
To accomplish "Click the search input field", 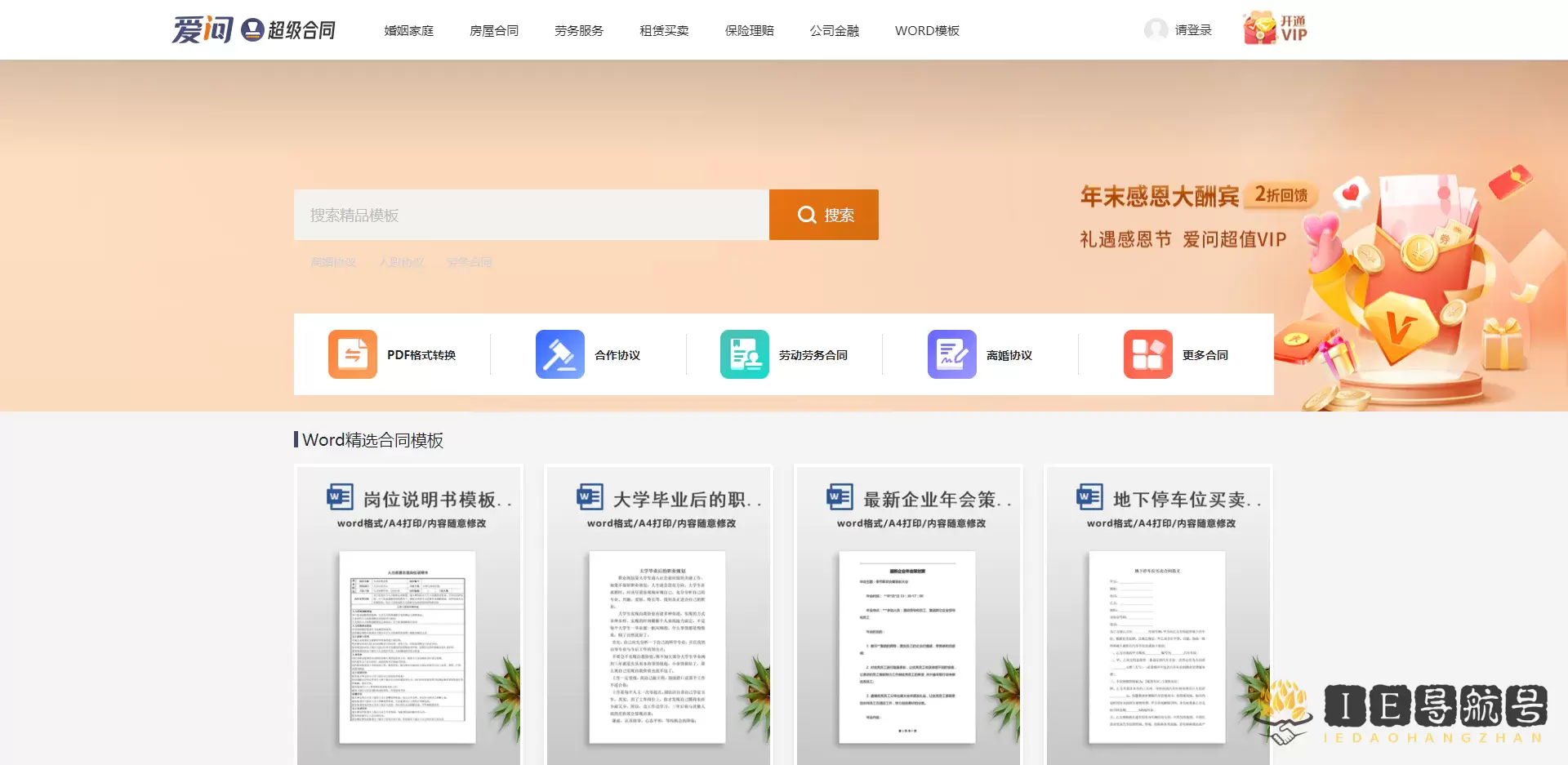I will point(531,215).
